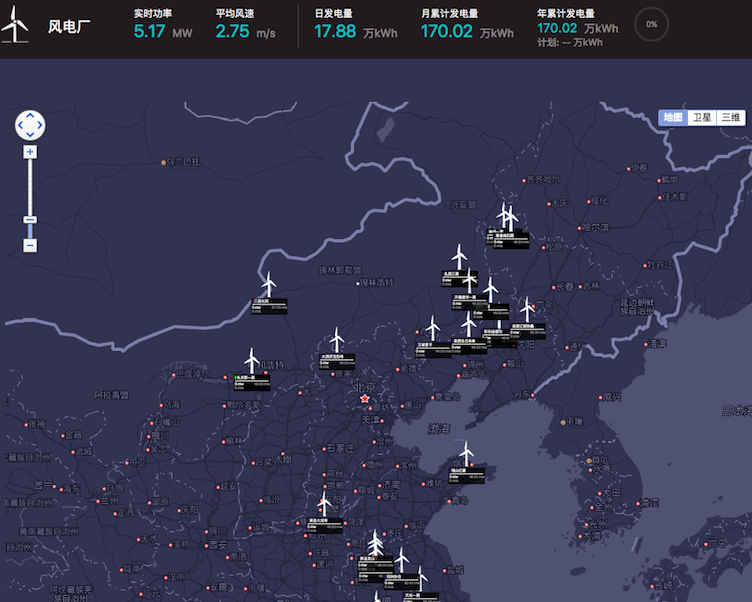Click the 大庆 city label
The height and width of the screenshot is (602, 752).
click(559, 203)
